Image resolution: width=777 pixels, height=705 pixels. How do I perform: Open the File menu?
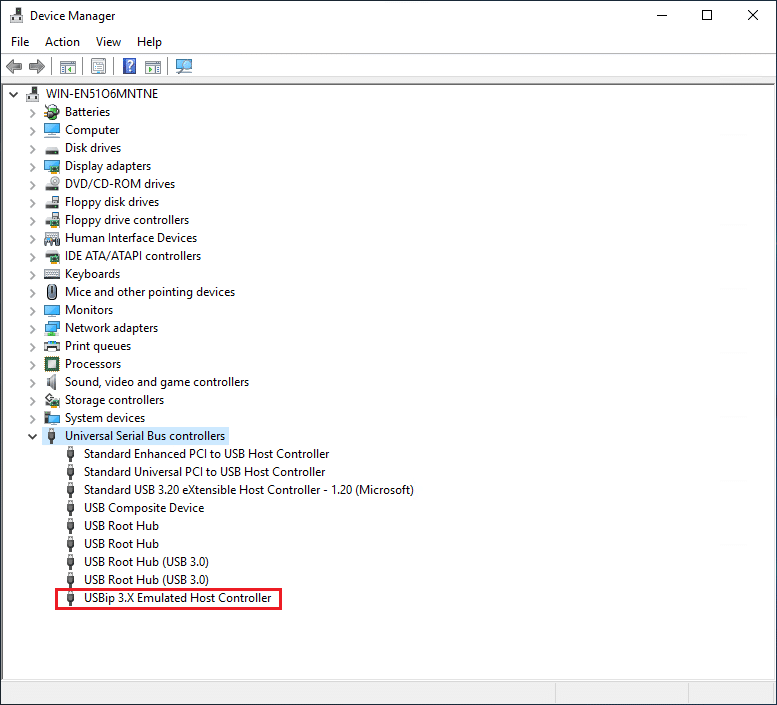pyautogui.click(x=20, y=42)
